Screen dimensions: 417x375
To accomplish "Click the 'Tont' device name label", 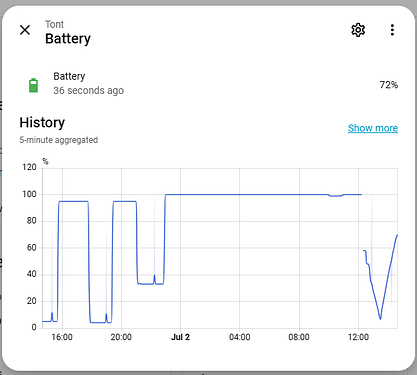I will tap(54, 24).
